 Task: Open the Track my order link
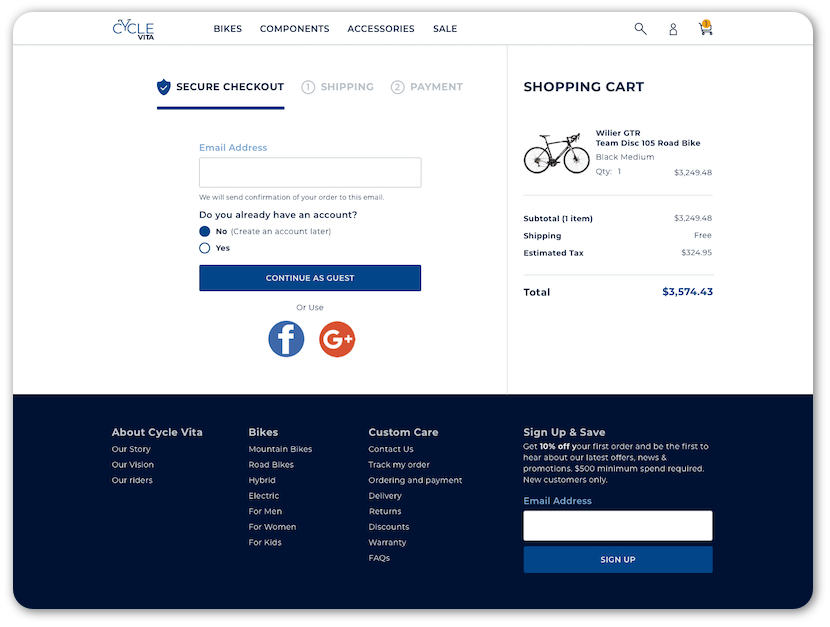click(x=398, y=465)
